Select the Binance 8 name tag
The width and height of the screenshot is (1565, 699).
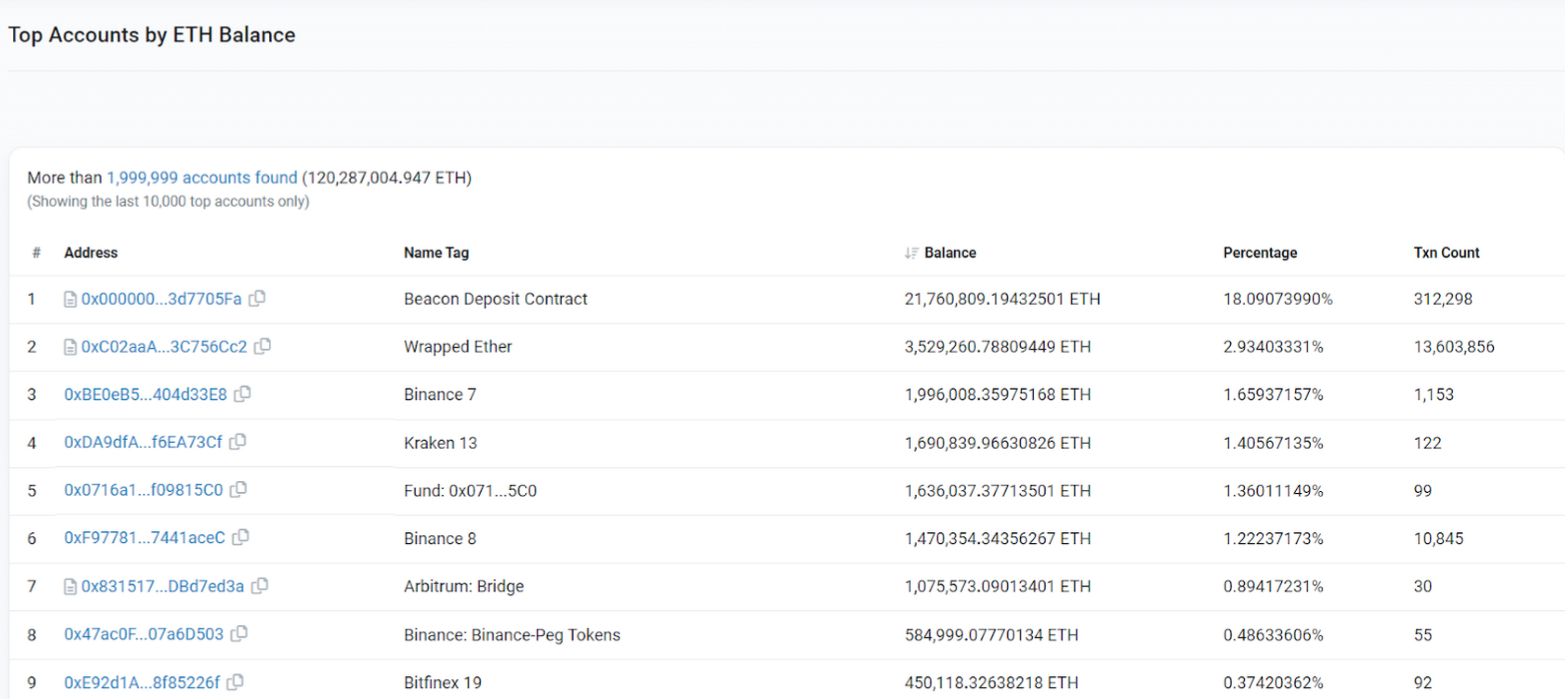click(440, 538)
